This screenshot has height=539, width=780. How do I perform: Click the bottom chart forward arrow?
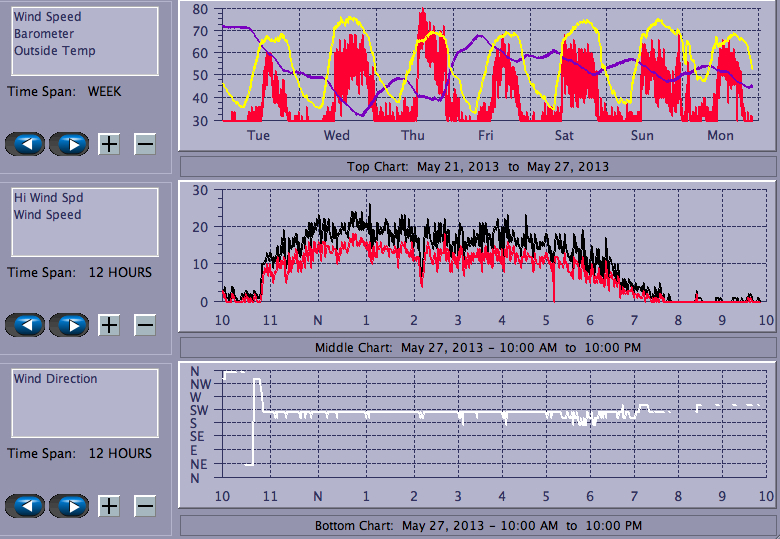[69, 506]
